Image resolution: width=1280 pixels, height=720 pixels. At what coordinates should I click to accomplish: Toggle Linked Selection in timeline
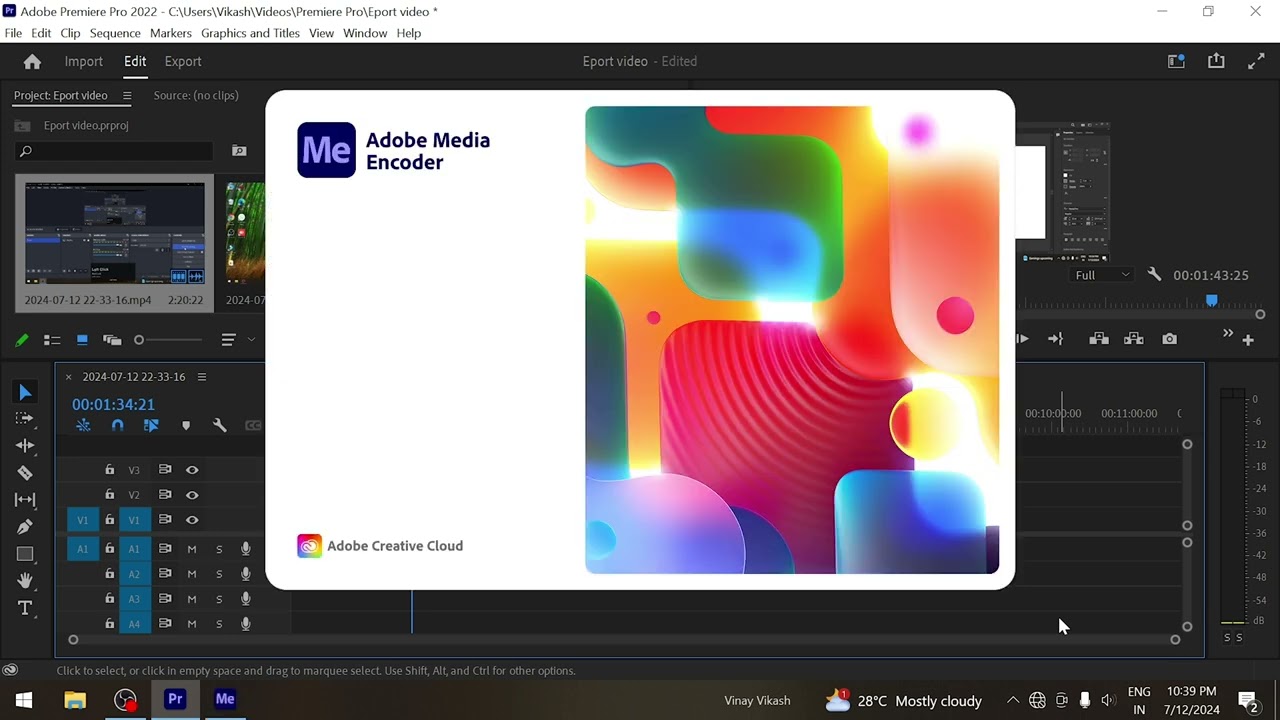pyautogui.click(x=151, y=425)
